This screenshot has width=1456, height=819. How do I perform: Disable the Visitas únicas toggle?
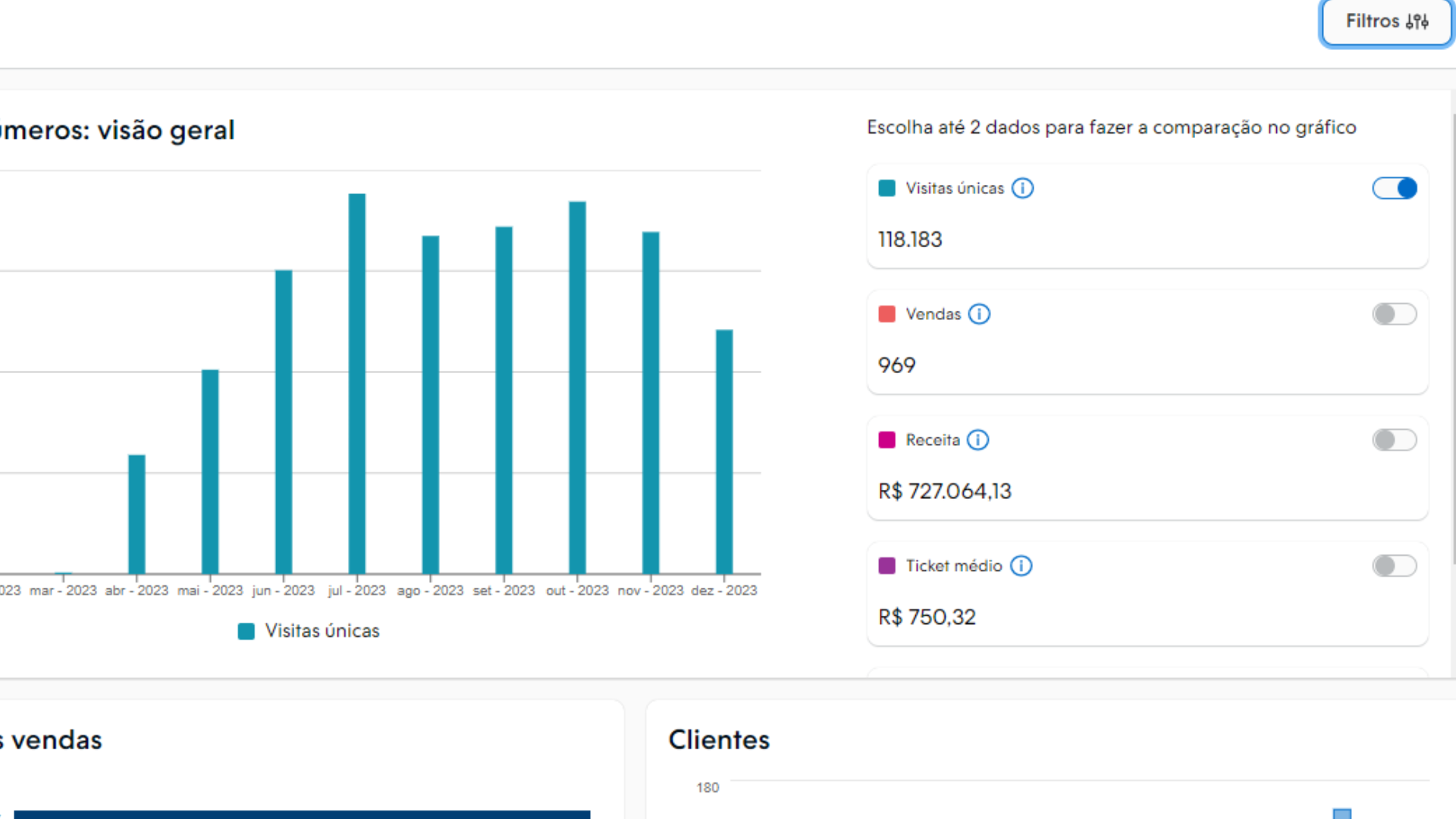pyautogui.click(x=1395, y=188)
